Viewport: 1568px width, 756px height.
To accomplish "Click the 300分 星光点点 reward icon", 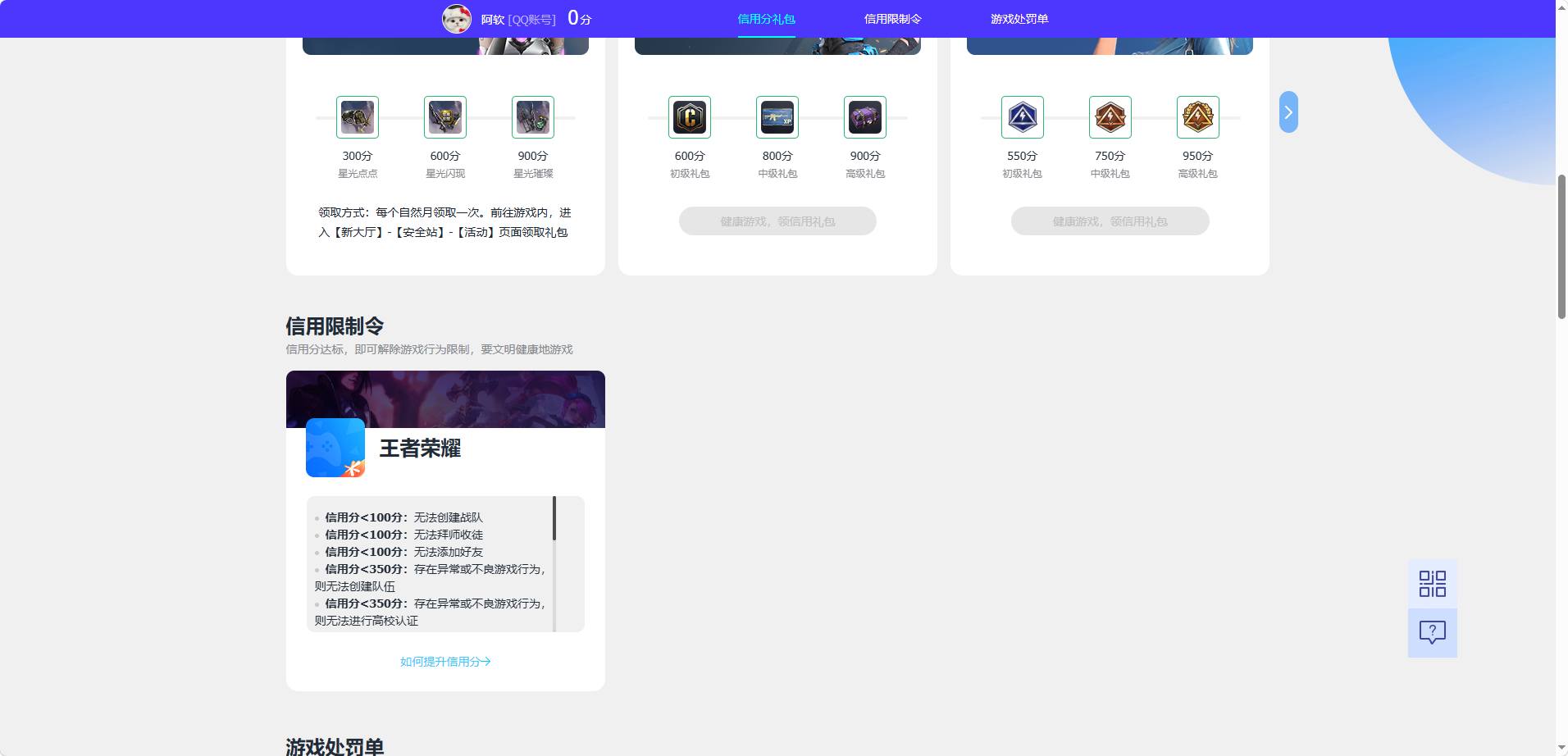I will (358, 117).
